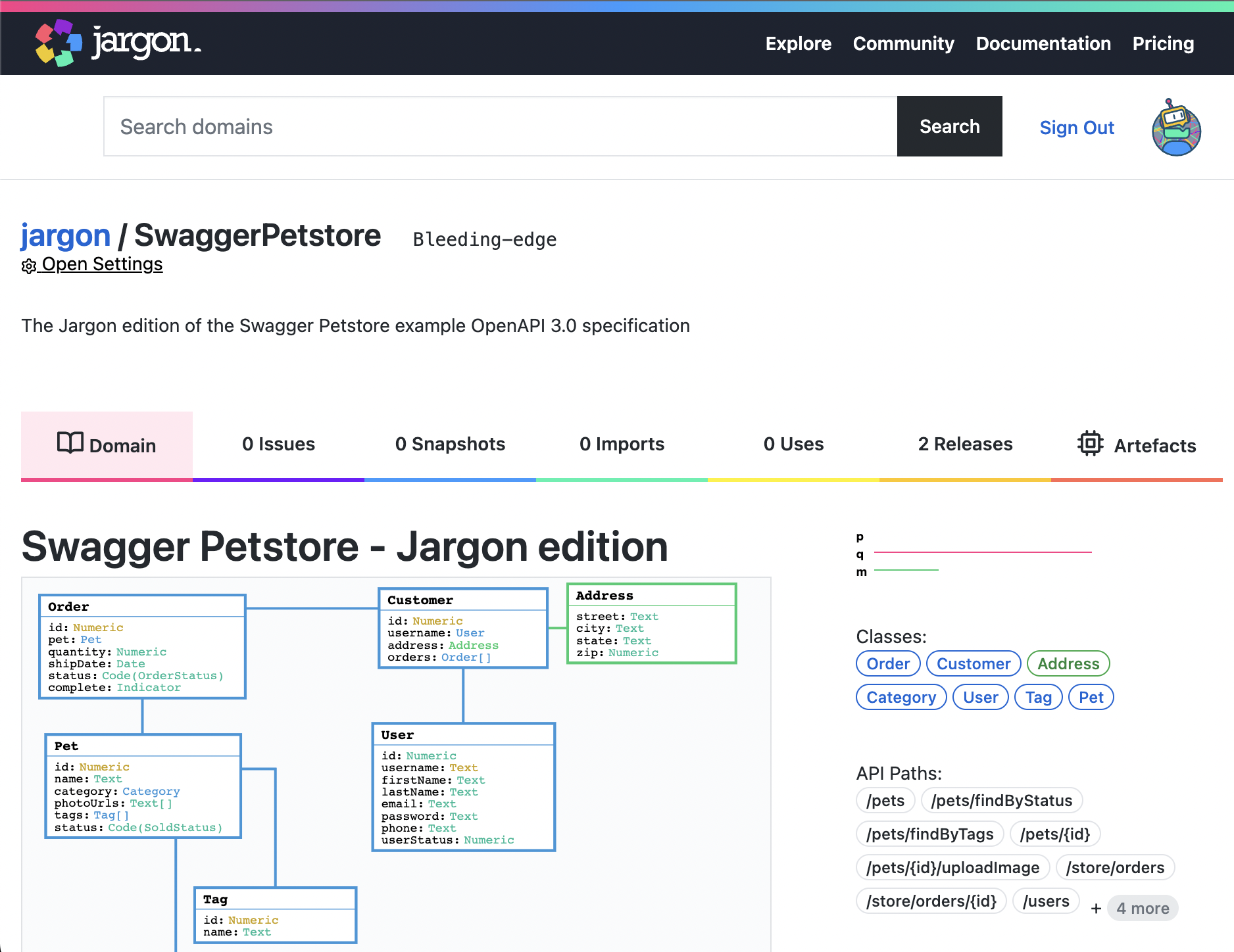This screenshot has width=1234, height=952.
Task: Click the Customer class box header in diagram
Action: [x=463, y=600]
